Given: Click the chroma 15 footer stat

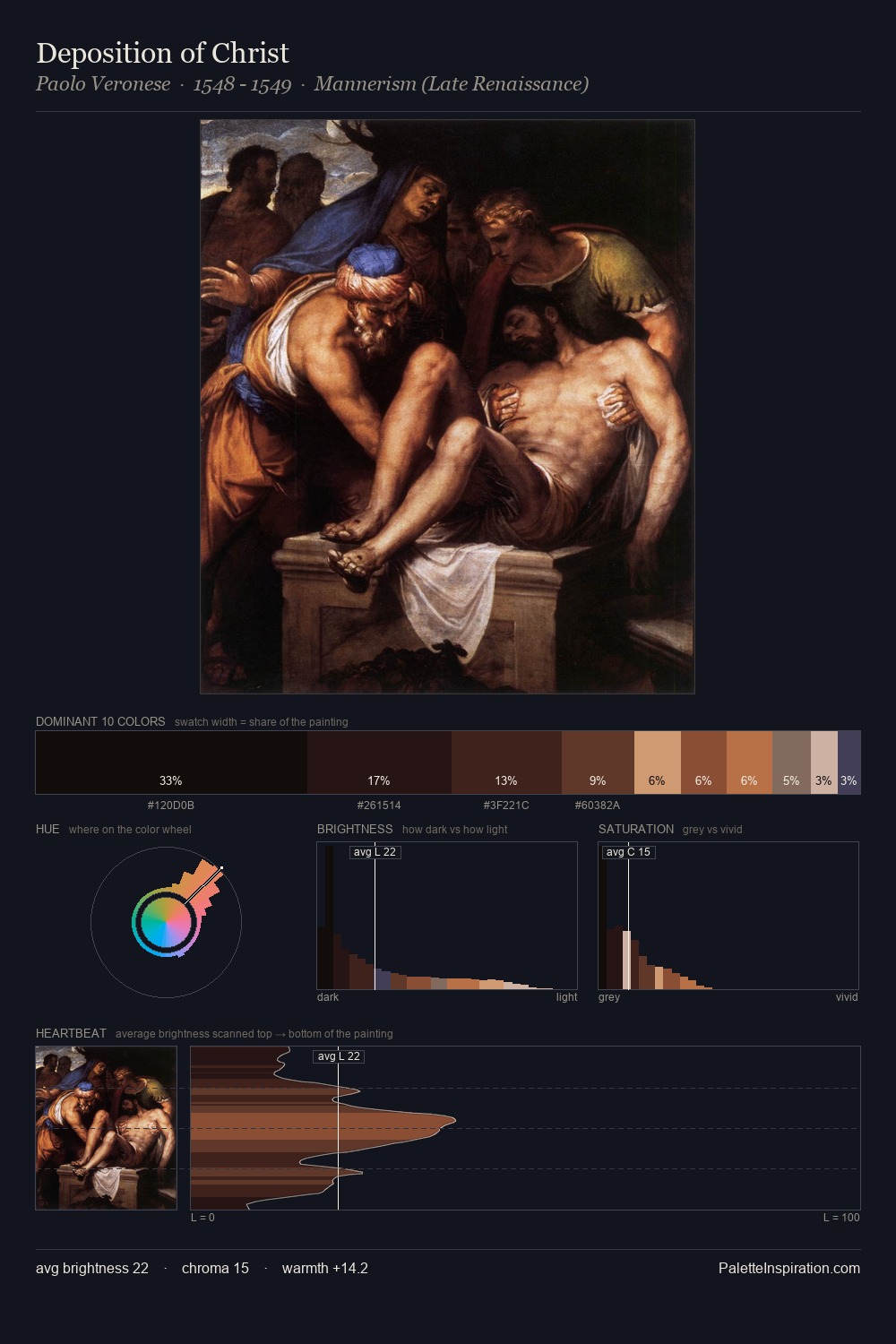Looking at the screenshot, I should [215, 1268].
